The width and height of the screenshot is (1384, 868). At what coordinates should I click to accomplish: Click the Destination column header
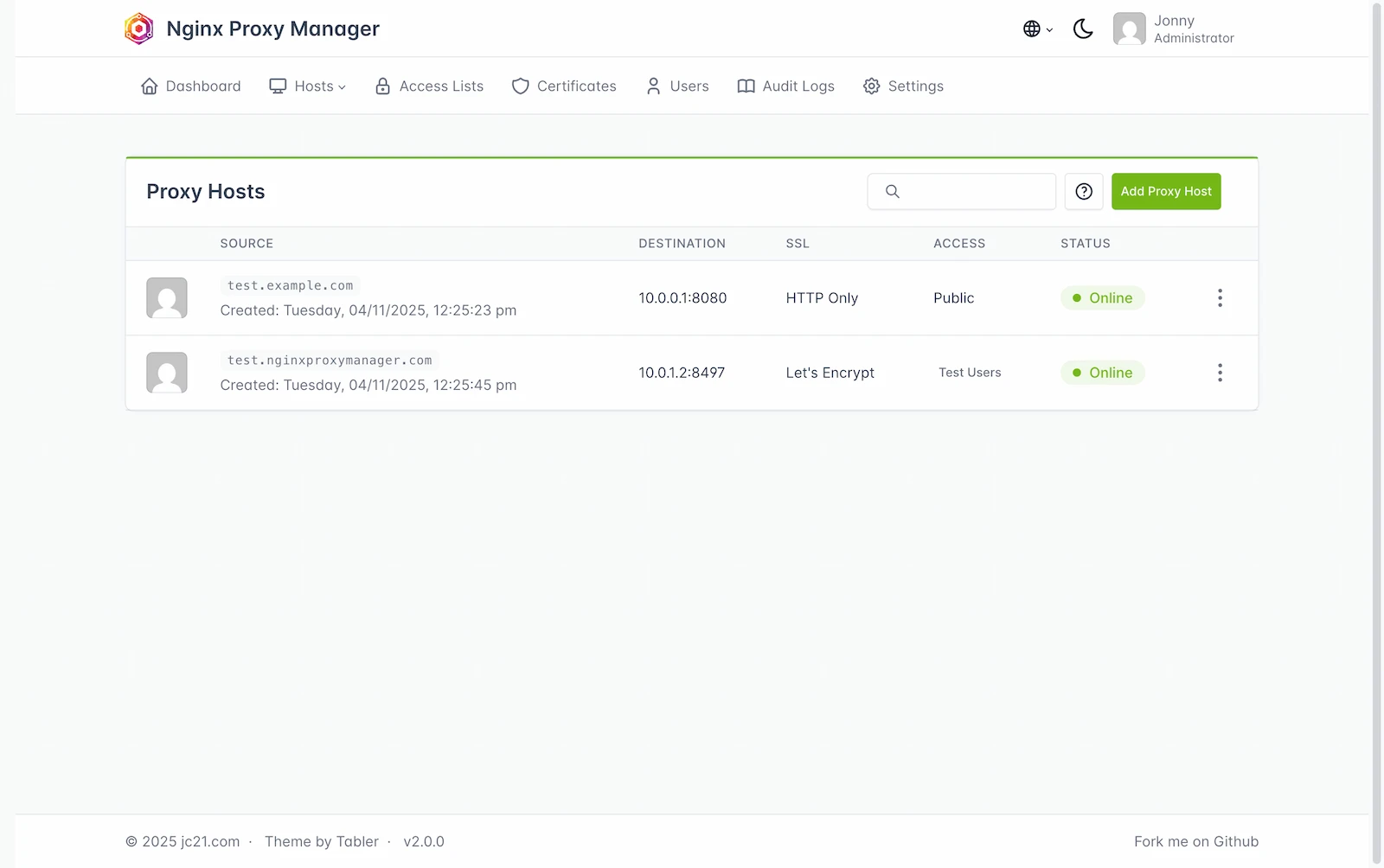pos(682,243)
